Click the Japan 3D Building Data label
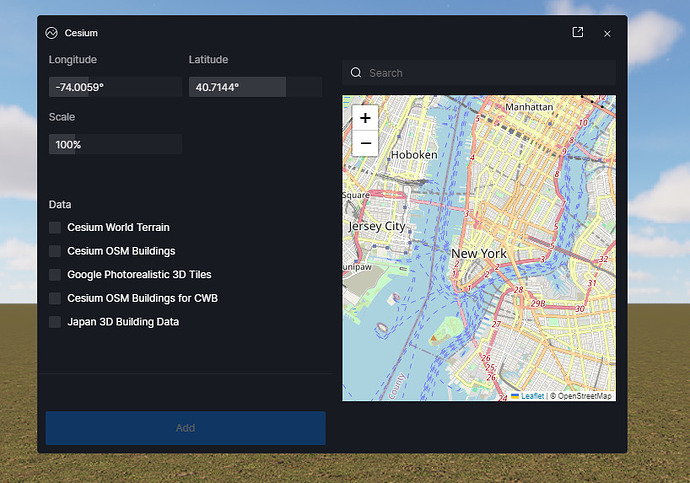Screen dimensions: 690x483 (123, 322)
